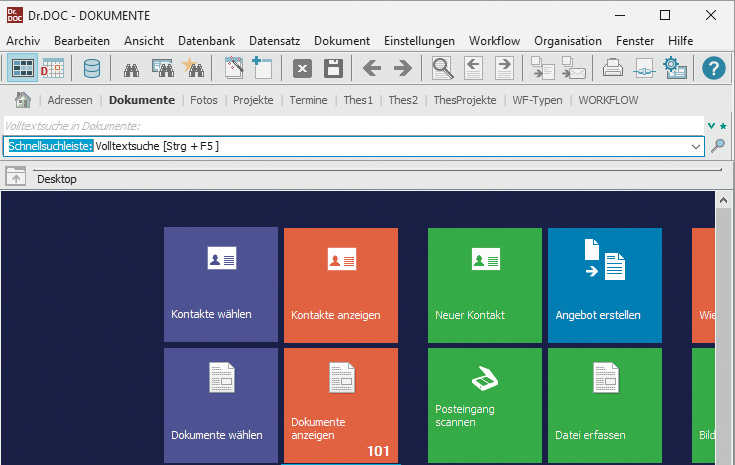Viewport: 735px width, 465px height.
Task: Click the calendar view icon
Action: (53, 68)
